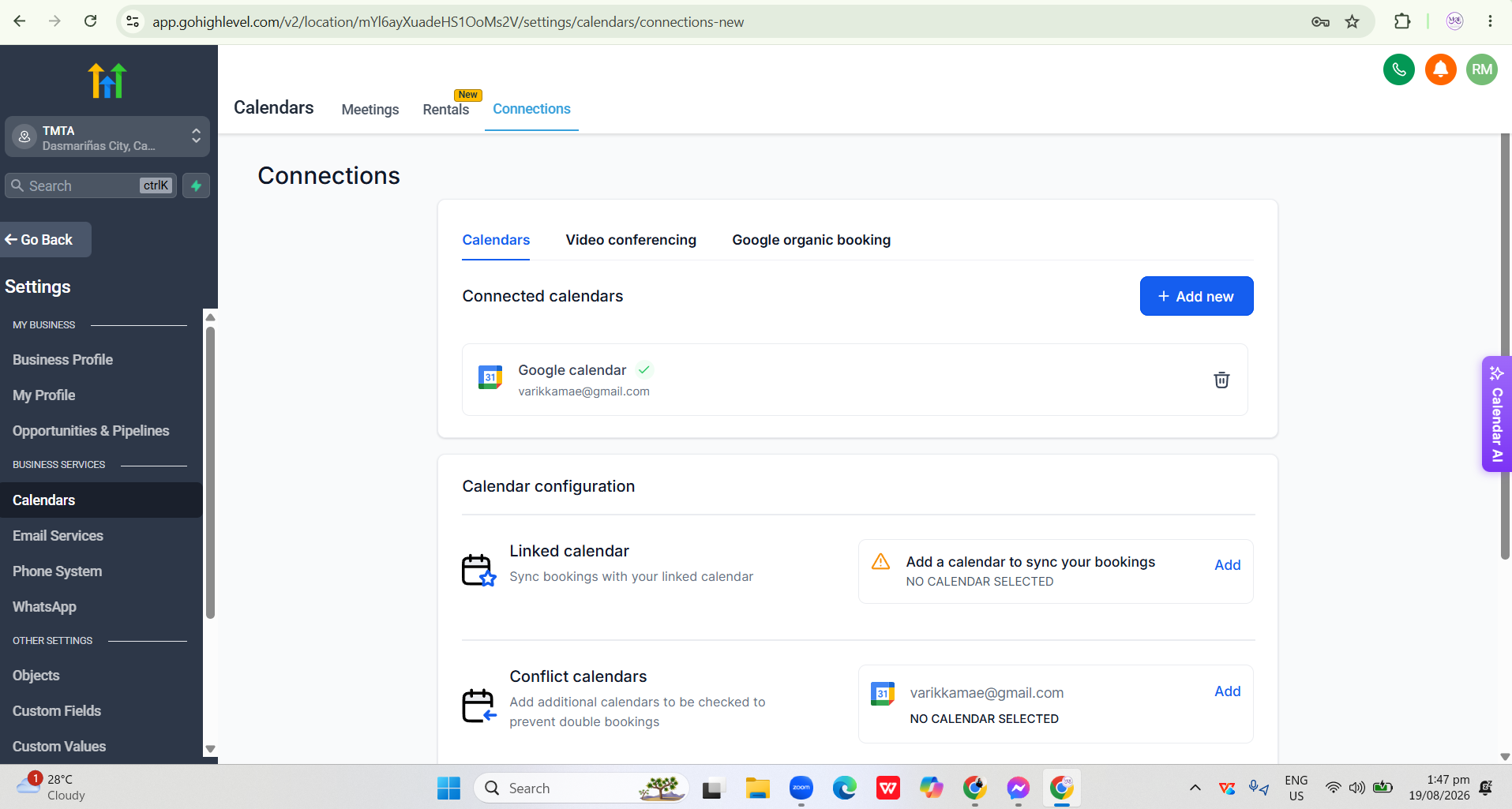Delete the connected Google calendar via trash icon
Screen dimensions: 1512x809
tap(1221, 380)
